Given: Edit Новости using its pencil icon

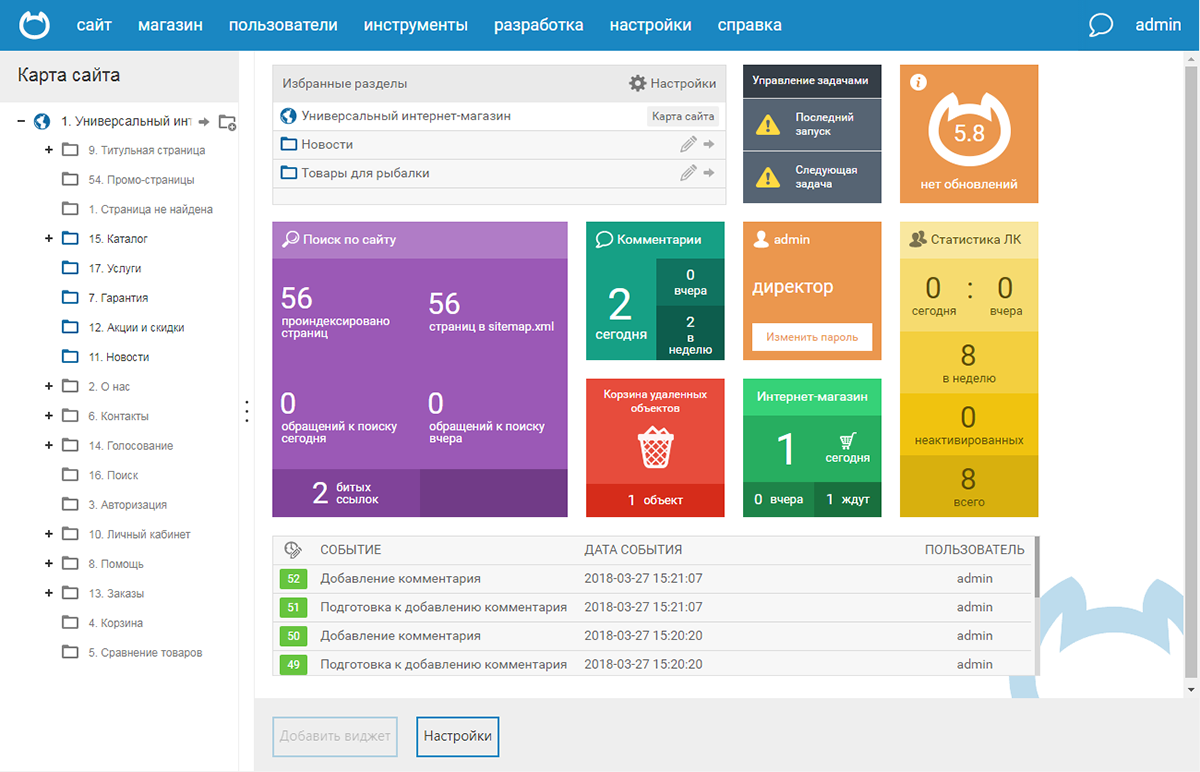Looking at the screenshot, I should tap(688, 144).
